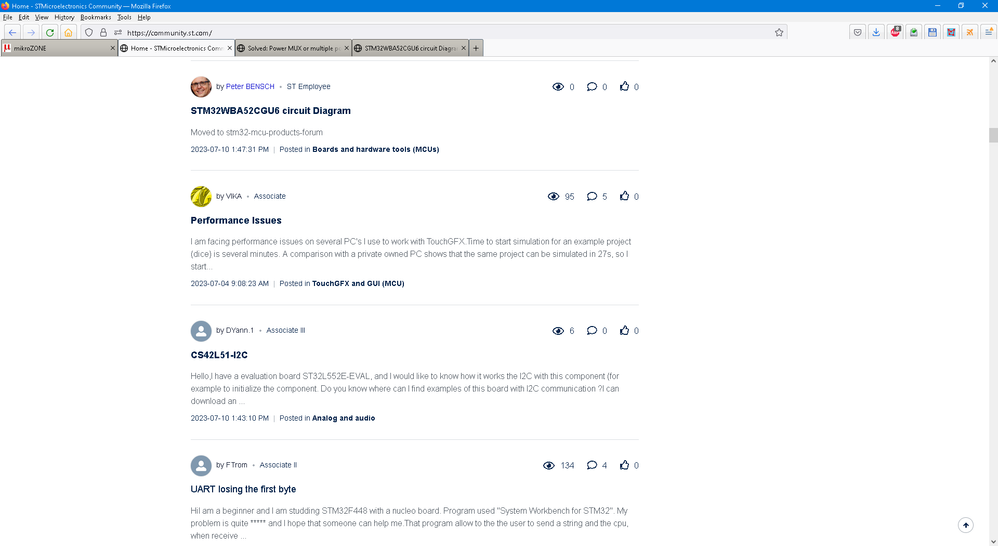Go back with the browser back arrow
998x546 pixels.
click(12, 32)
